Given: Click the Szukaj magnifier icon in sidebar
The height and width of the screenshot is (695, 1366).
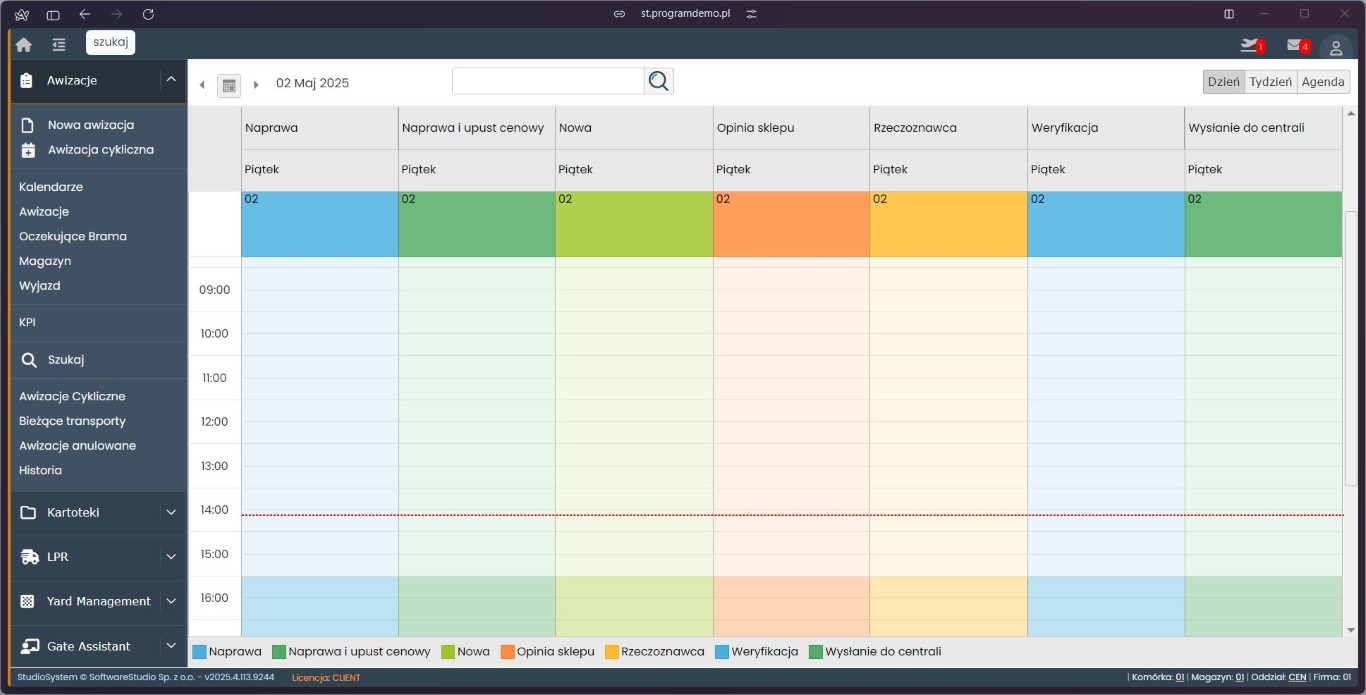Looking at the screenshot, I should [x=29, y=360].
